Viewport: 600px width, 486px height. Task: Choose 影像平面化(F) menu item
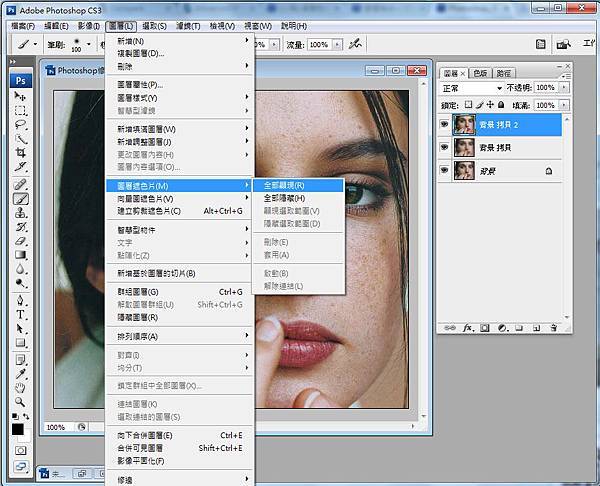click(180, 461)
